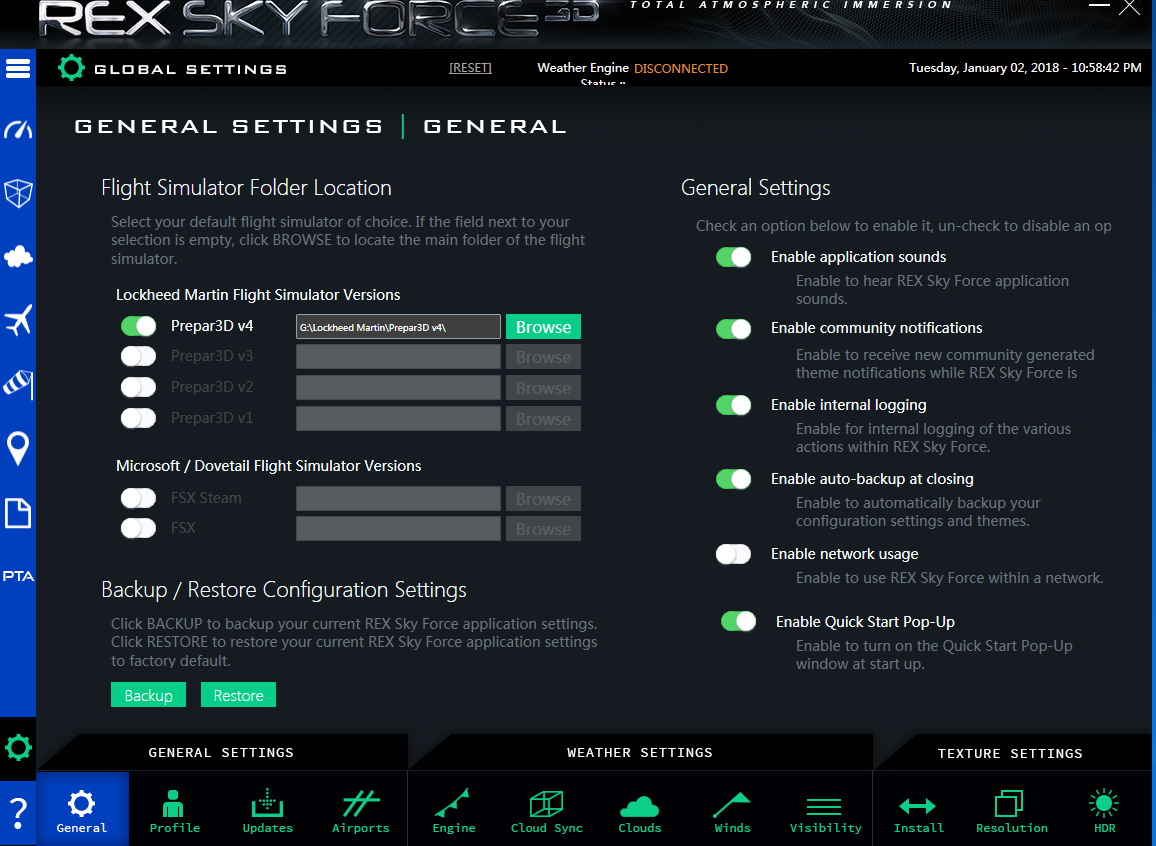Open the General settings tab
Screen dimensions: 1156x846
point(82,809)
